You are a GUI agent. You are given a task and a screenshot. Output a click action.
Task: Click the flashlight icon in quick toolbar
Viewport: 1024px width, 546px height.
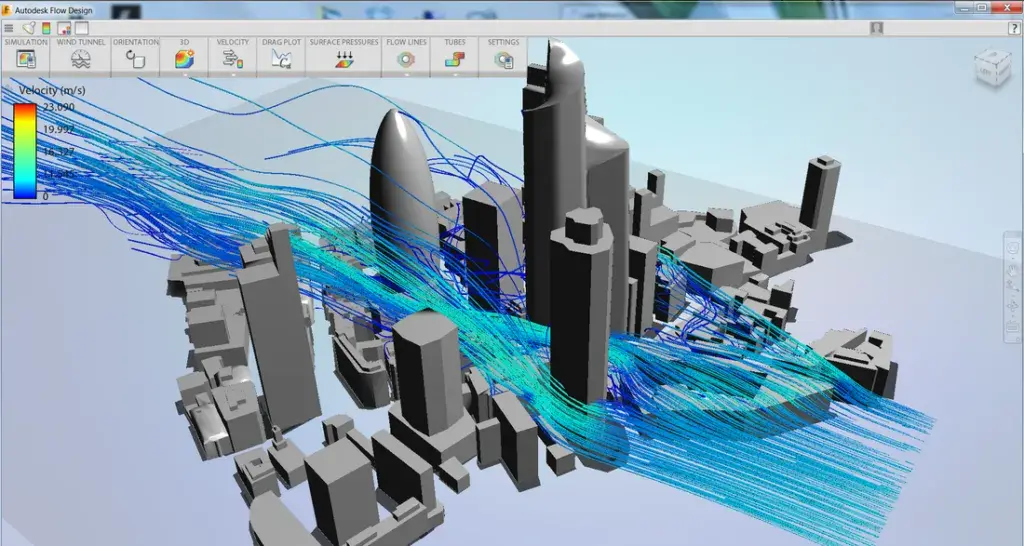pyautogui.click(x=28, y=28)
